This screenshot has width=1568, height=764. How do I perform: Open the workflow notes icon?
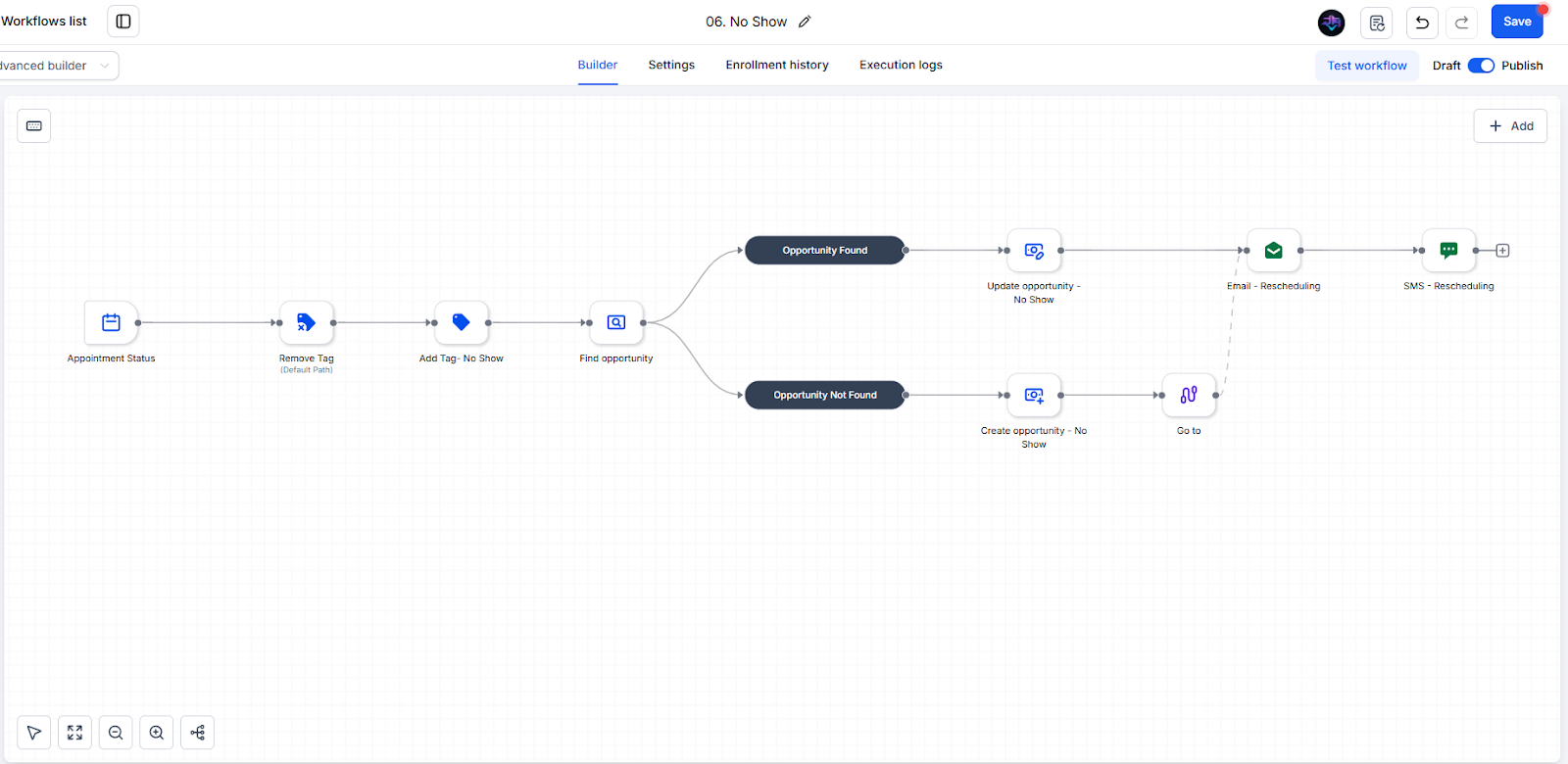[1377, 23]
